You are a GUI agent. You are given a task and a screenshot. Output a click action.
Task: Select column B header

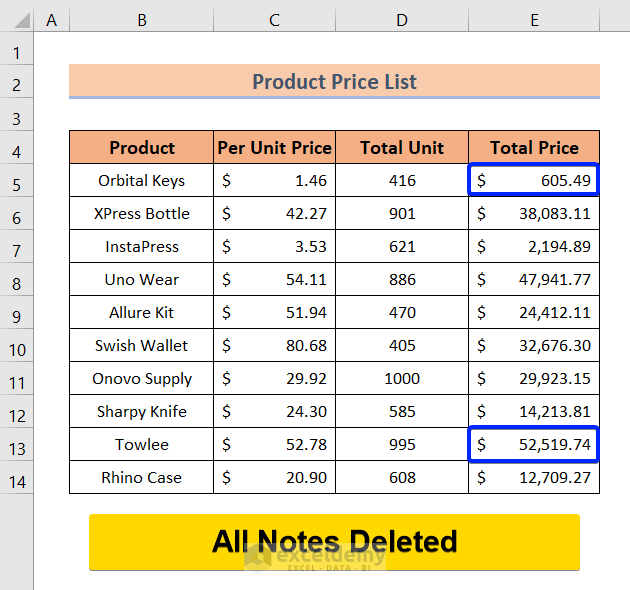(141, 19)
